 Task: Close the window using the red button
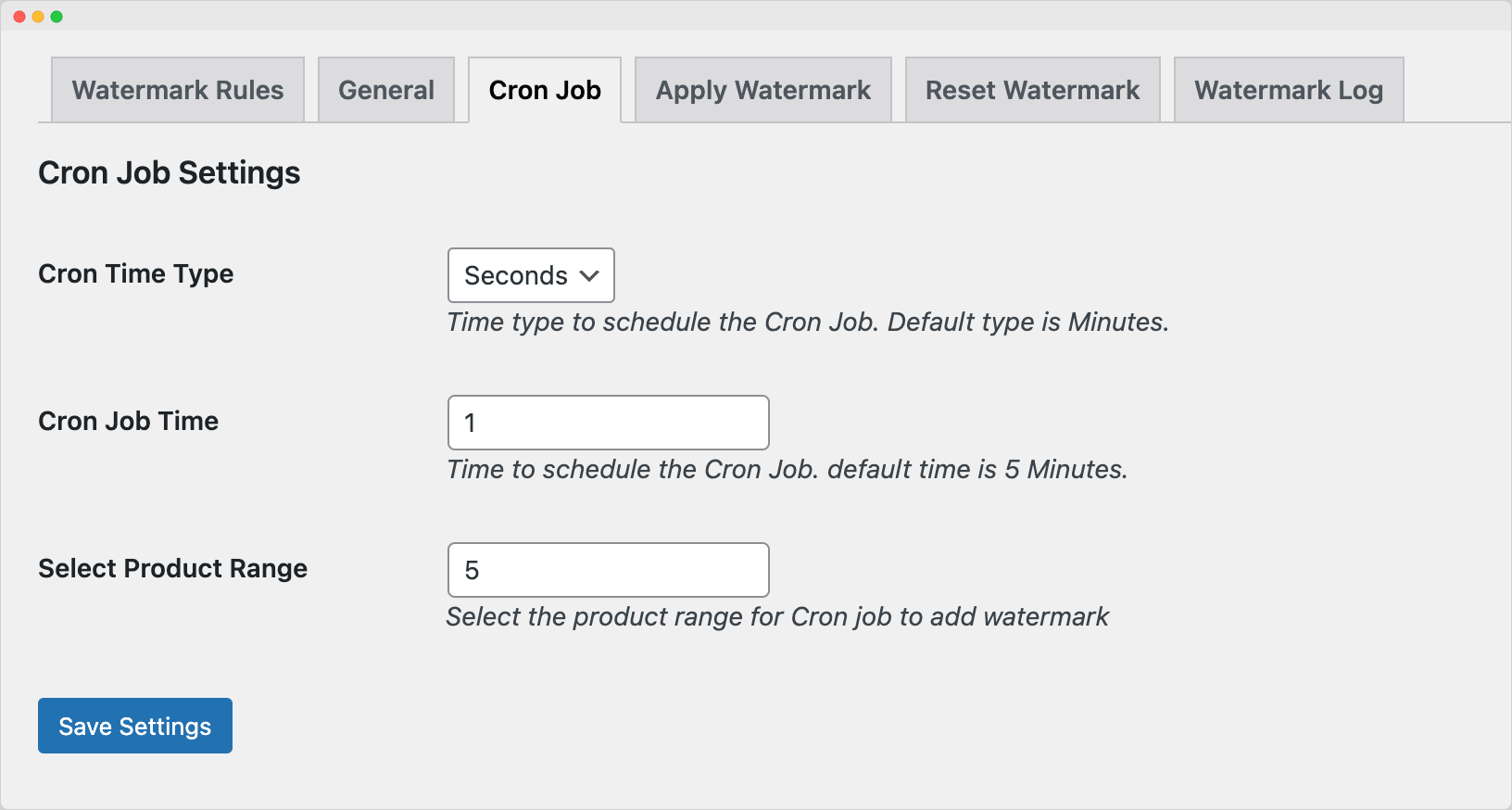19,17
